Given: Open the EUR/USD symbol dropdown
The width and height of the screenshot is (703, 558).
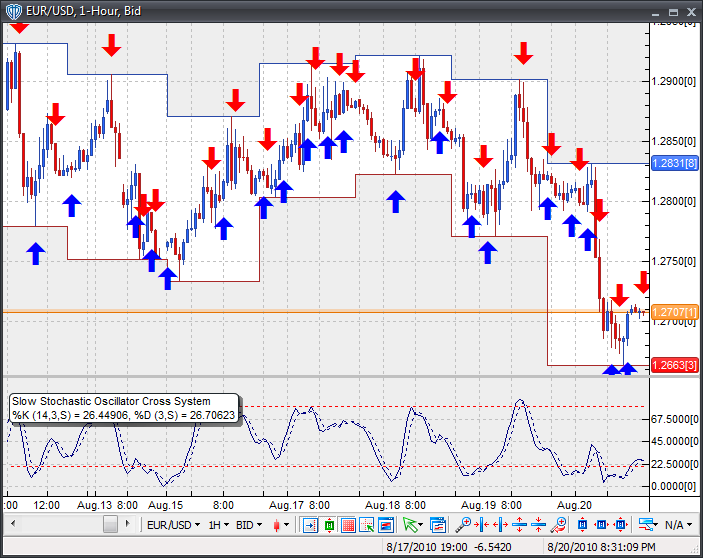Looking at the screenshot, I should 170,524.
